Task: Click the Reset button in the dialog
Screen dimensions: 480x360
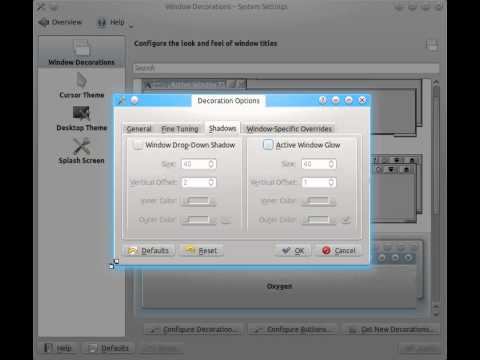Action: (x=201, y=250)
